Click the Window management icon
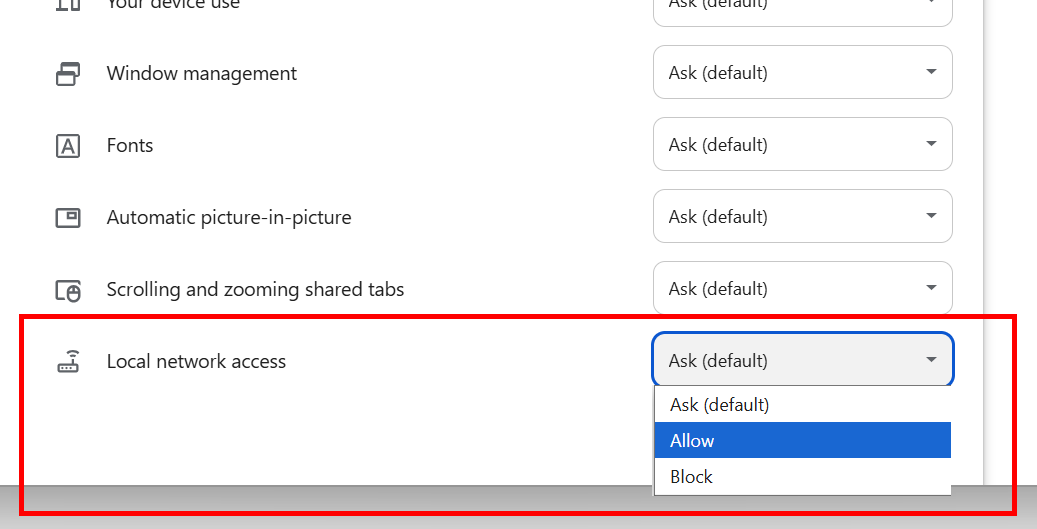This screenshot has height=529, width=1037. tap(67, 74)
